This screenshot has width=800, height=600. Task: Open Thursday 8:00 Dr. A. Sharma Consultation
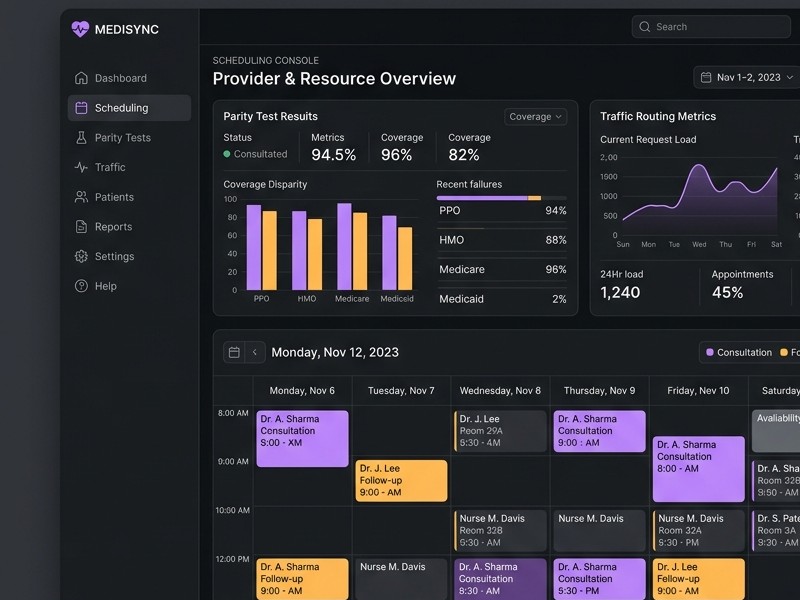point(599,431)
